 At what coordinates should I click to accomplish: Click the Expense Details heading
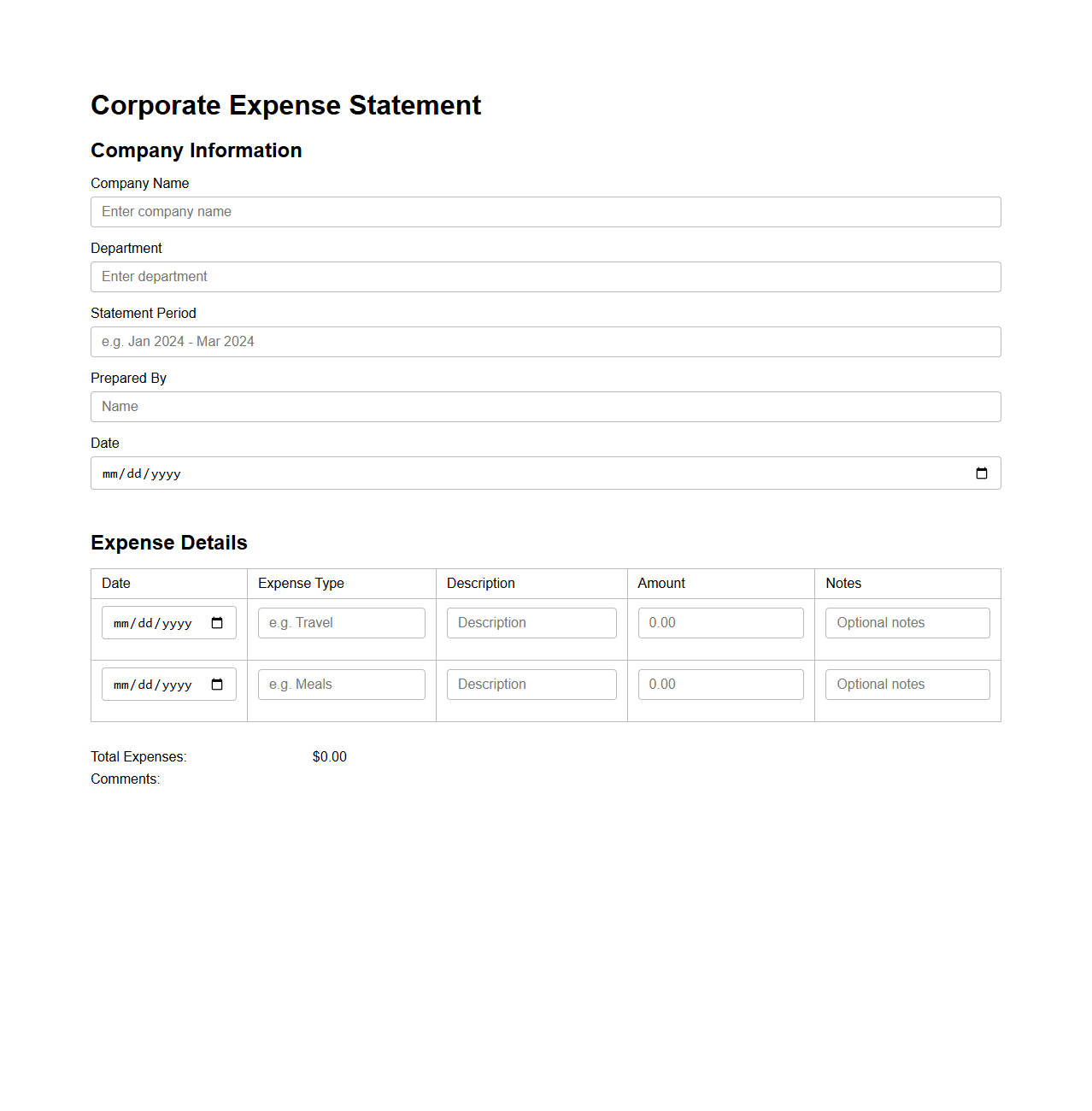point(168,542)
